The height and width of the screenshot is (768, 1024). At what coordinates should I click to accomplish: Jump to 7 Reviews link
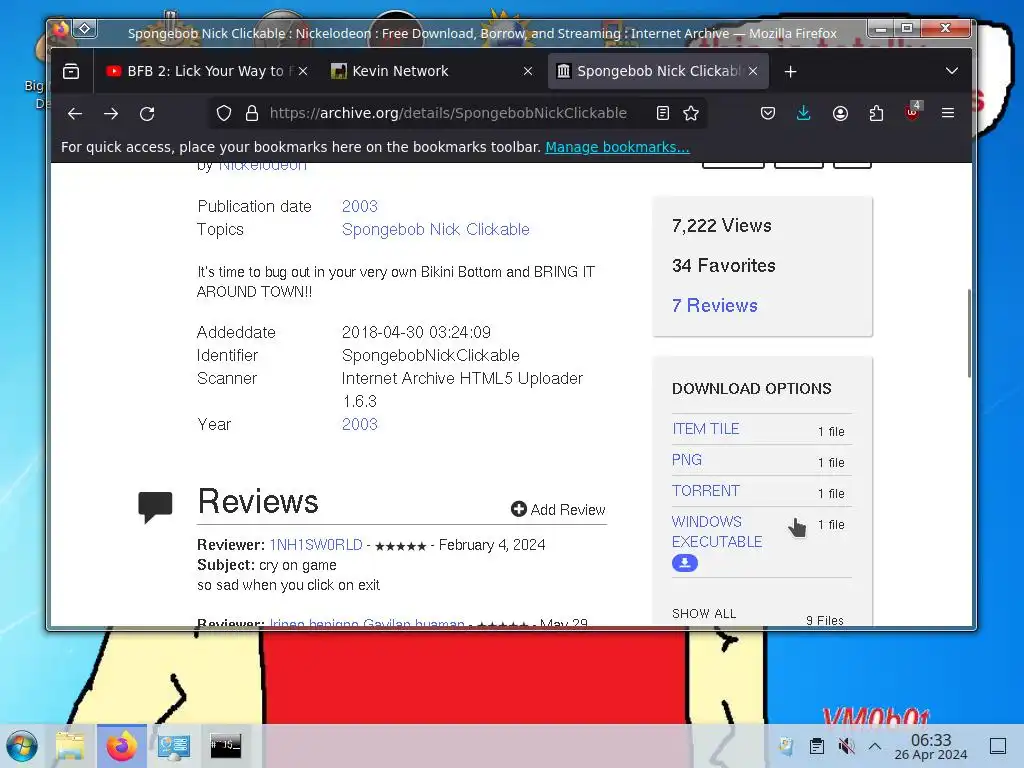(x=714, y=306)
